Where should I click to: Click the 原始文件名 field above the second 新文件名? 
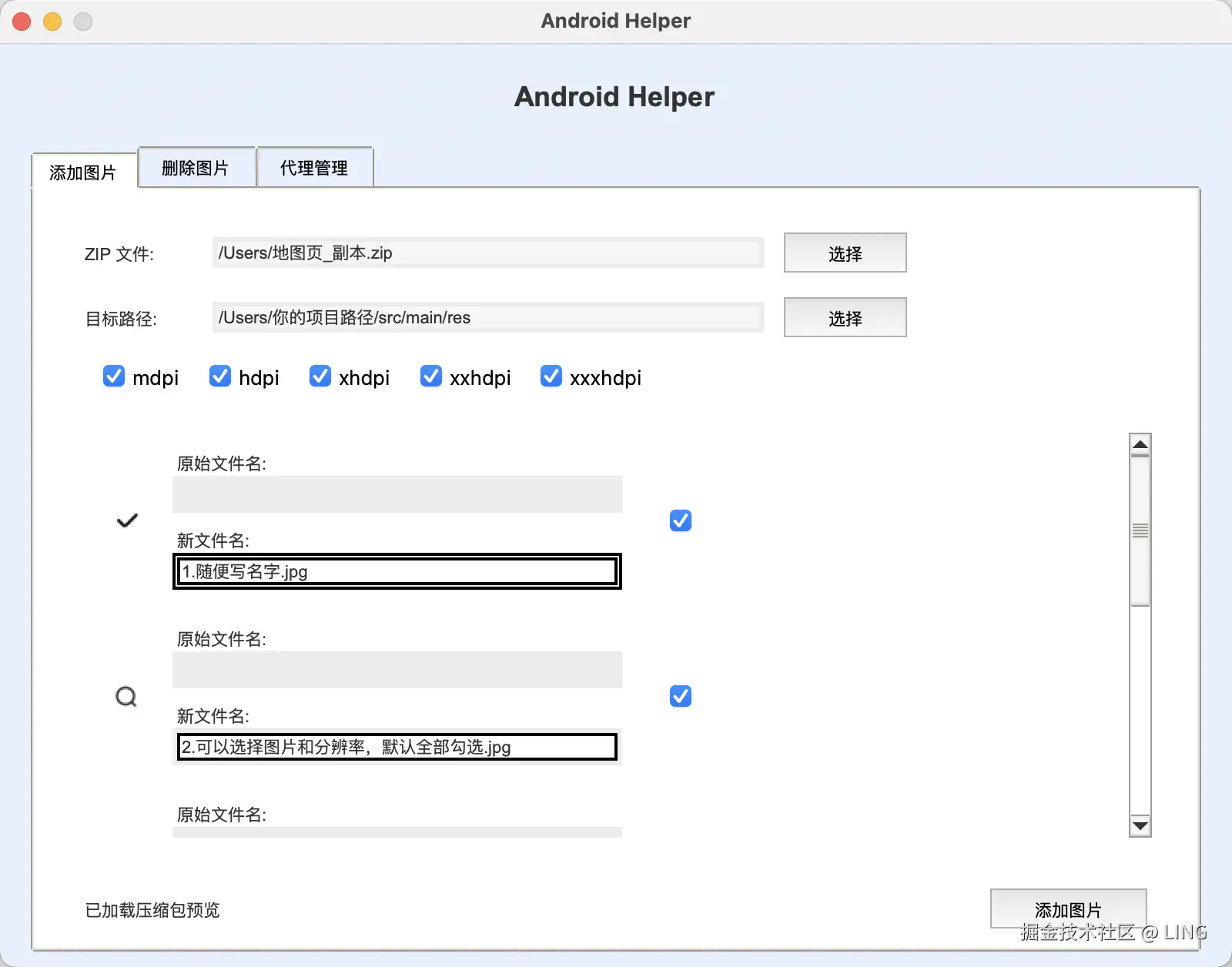397,670
